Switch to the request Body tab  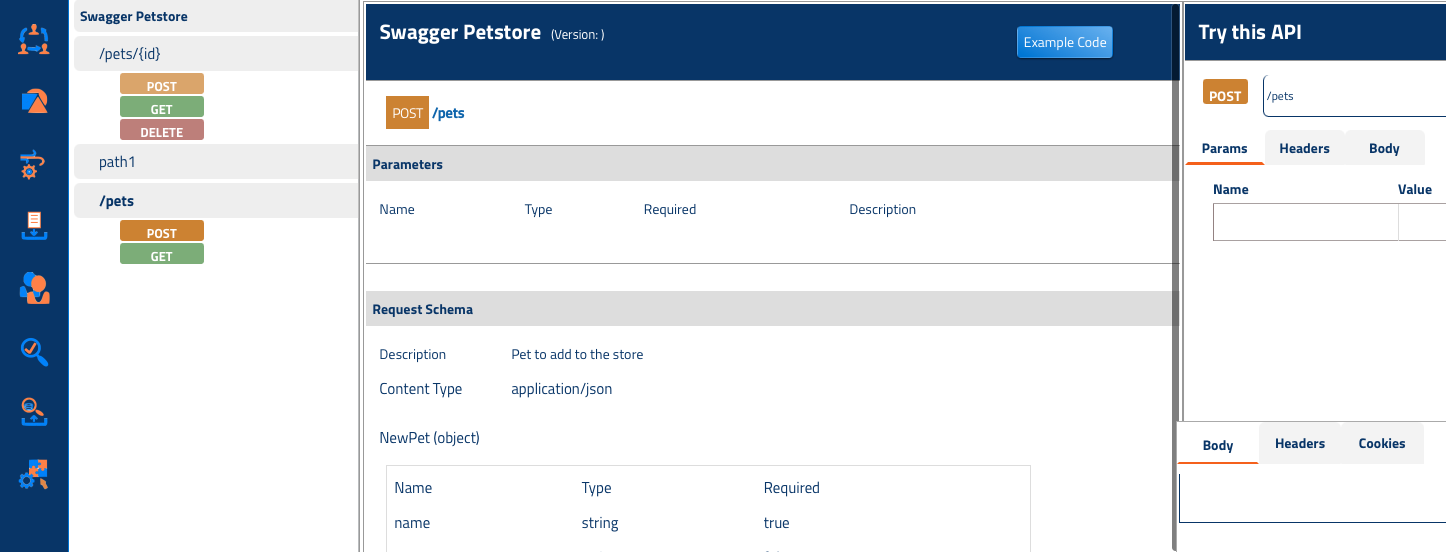click(x=1384, y=148)
